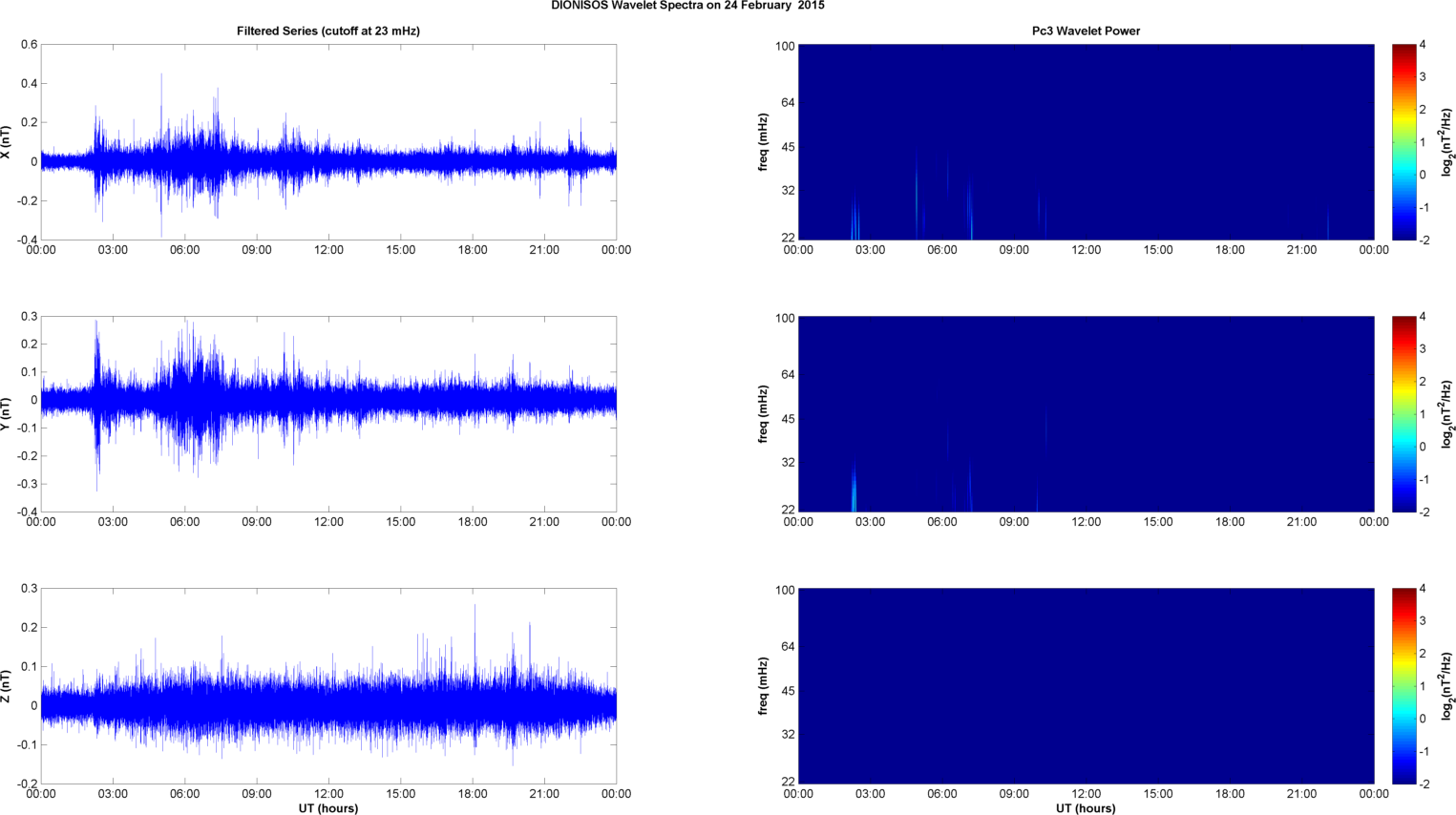The height and width of the screenshot is (815, 1456).
Task: Click 'UT (hours)' label under the Z series
Action: click(x=328, y=808)
